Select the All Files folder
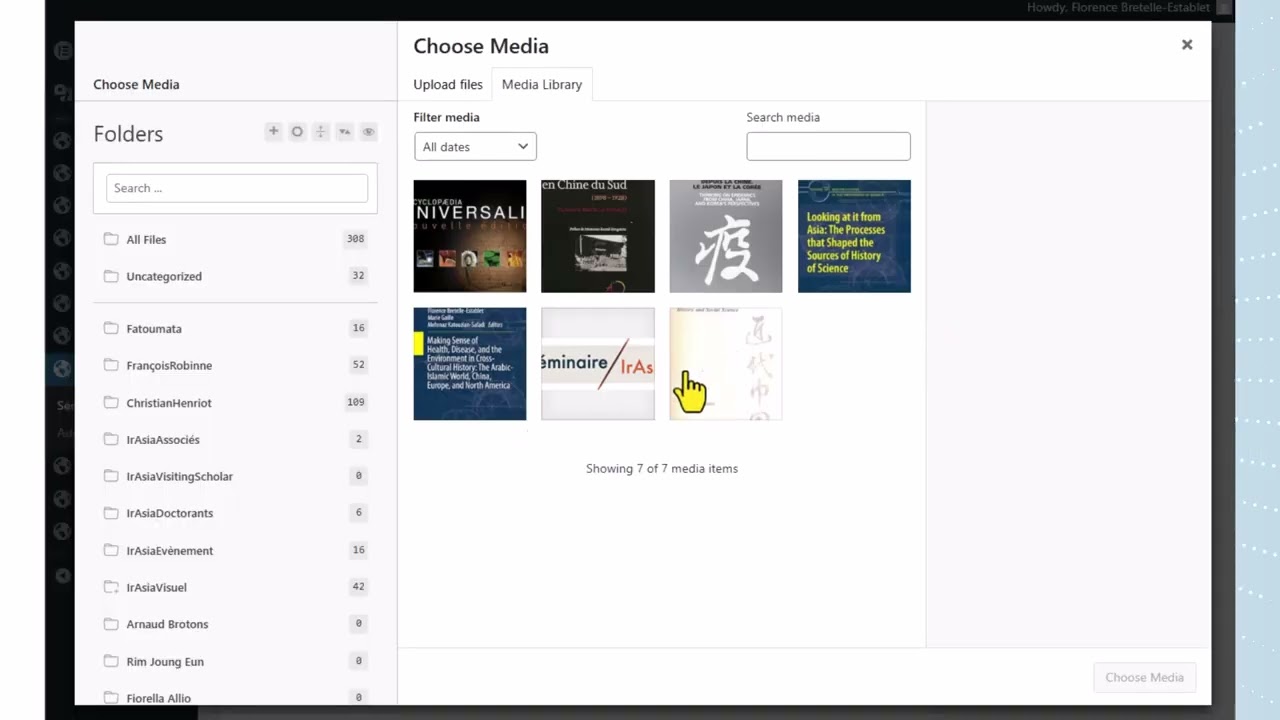1280x720 pixels. tap(235, 240)
